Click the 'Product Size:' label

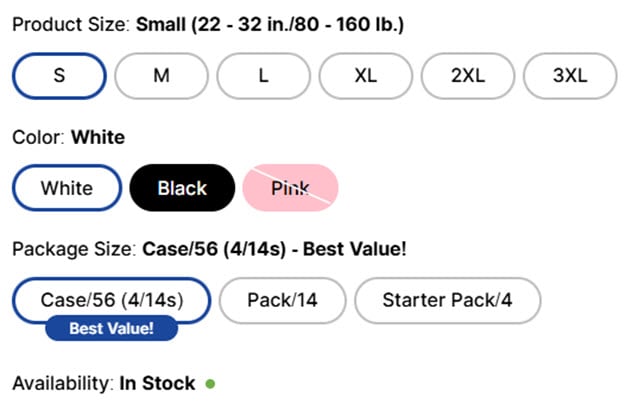pos(70,25)
